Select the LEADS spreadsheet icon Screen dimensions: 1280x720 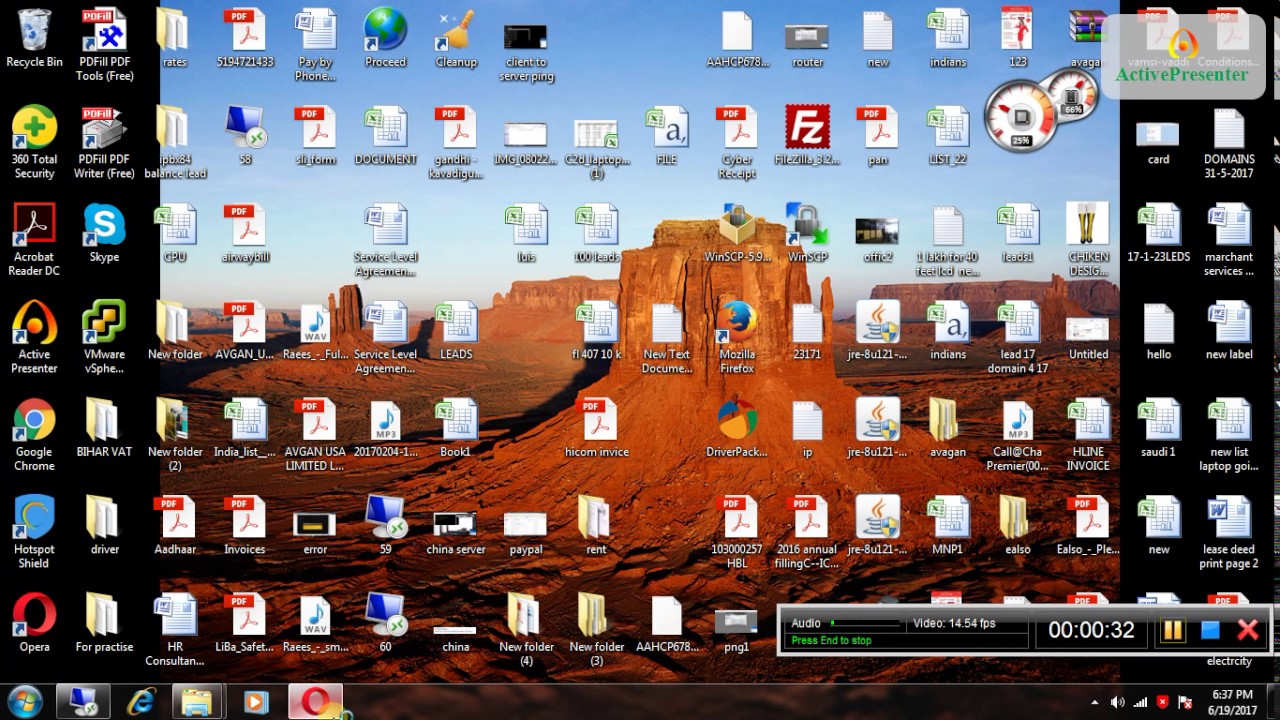456,331
